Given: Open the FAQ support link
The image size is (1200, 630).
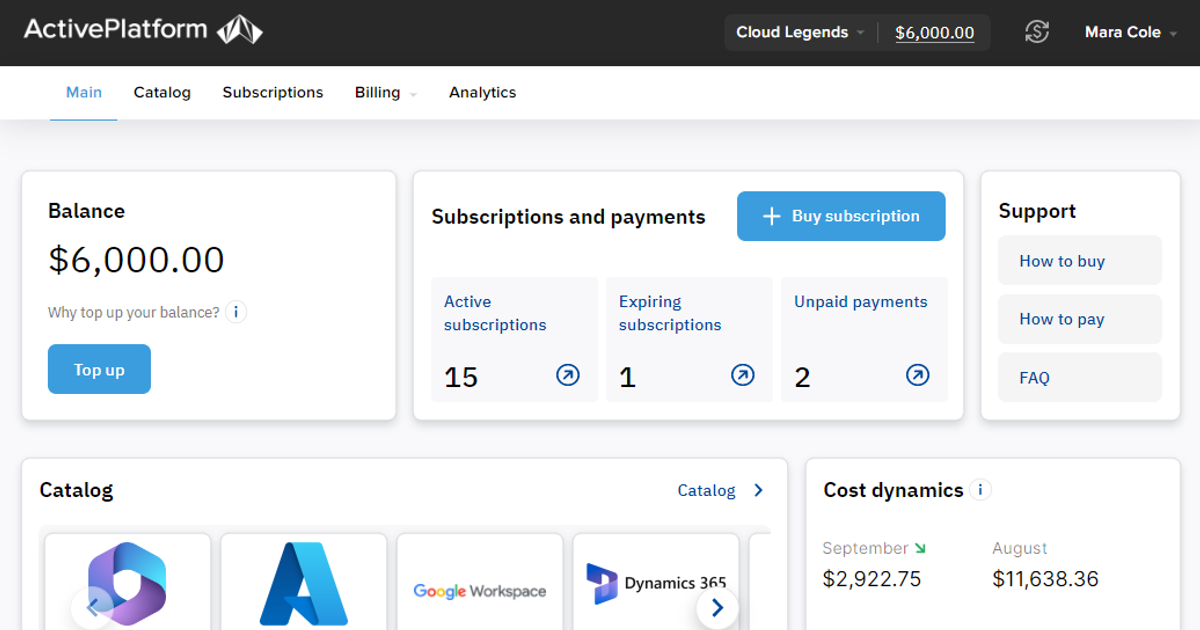Looking at the screenshot, I should coord(1033,377).
